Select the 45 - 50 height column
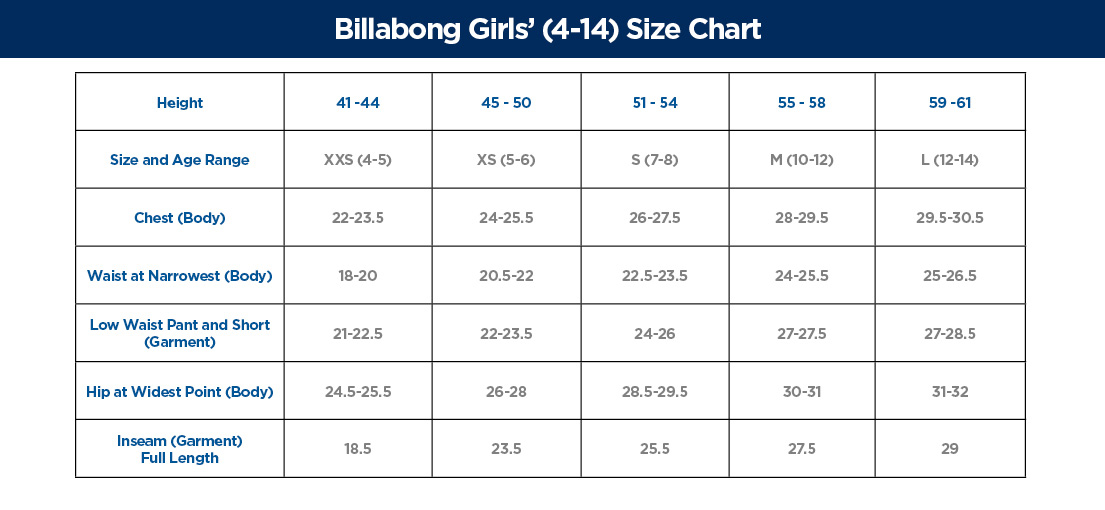This screenshot has height=510, width=1105. (506, 103)
